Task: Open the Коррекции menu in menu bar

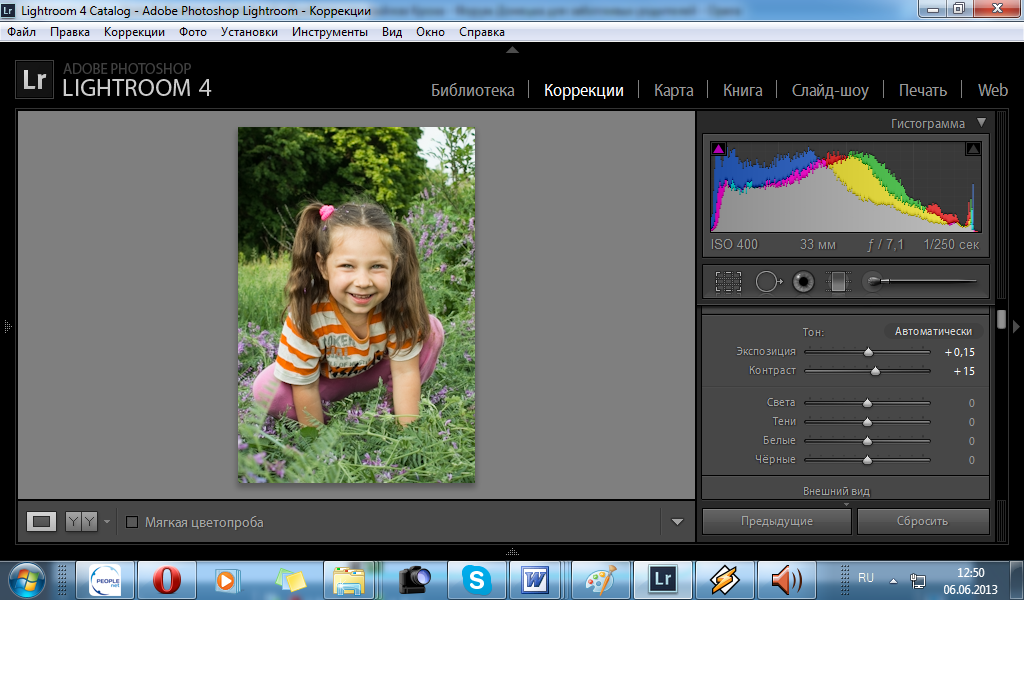Action: [134, 32]
